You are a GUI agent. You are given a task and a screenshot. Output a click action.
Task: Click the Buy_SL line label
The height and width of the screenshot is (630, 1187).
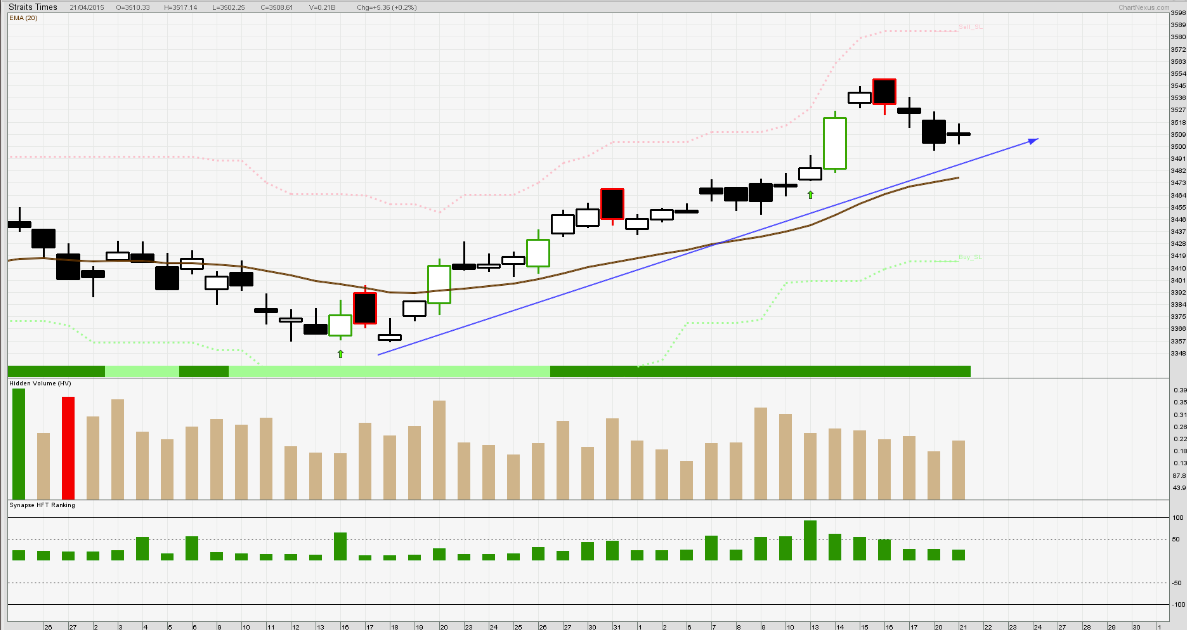pyautogui.click(x=970, y=258)
